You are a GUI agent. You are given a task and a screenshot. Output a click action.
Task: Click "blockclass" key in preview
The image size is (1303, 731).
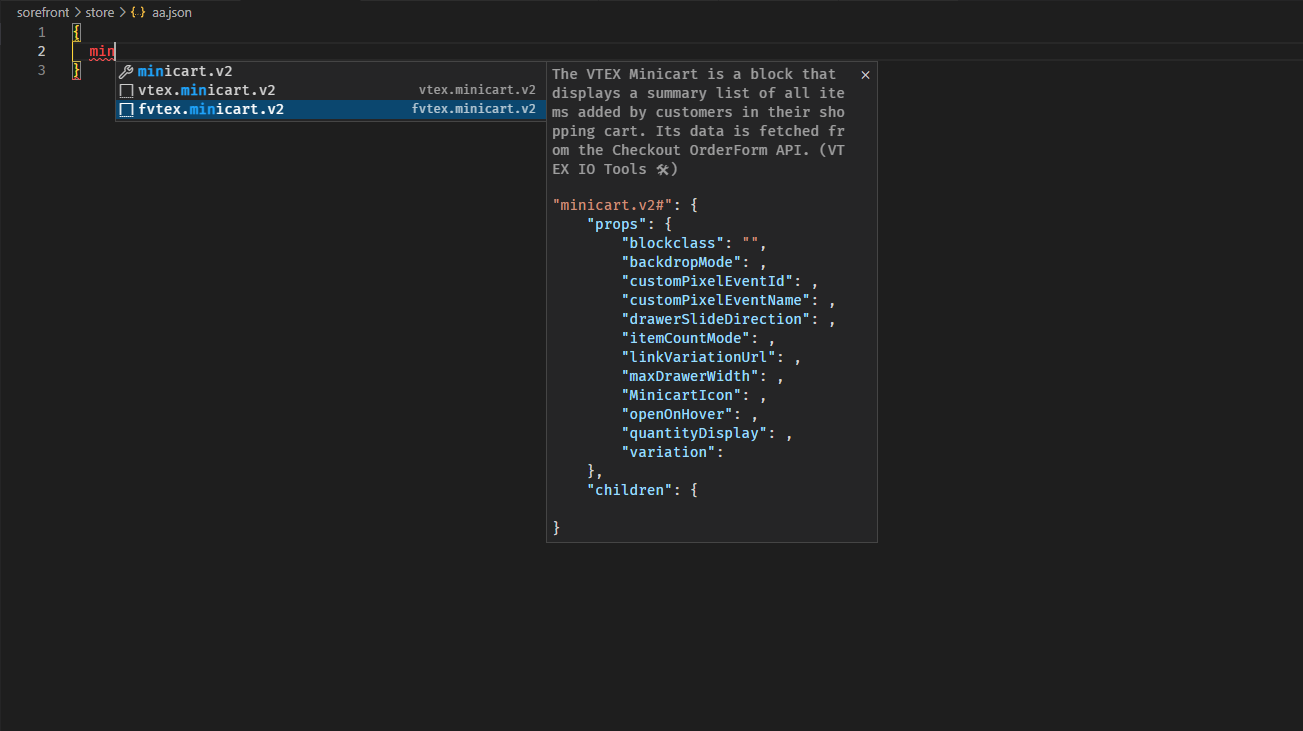coord(673,243)
